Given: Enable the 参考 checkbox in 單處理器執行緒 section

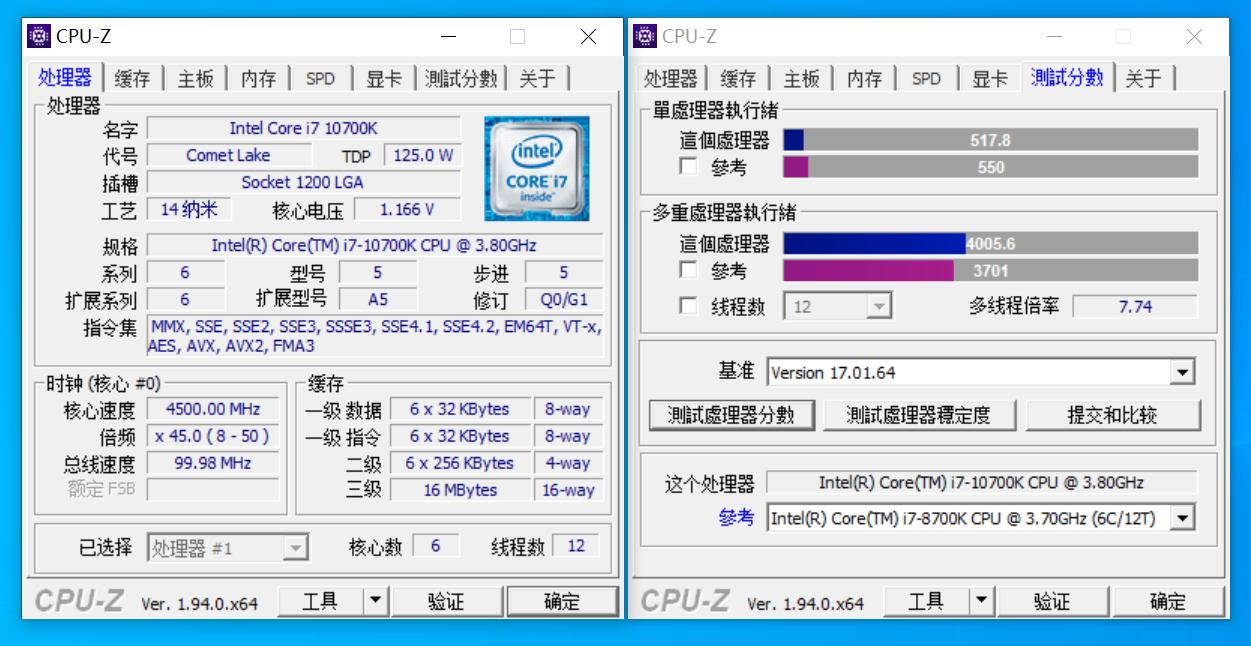Looking at the screenshot, I should [x=687, y=167].
